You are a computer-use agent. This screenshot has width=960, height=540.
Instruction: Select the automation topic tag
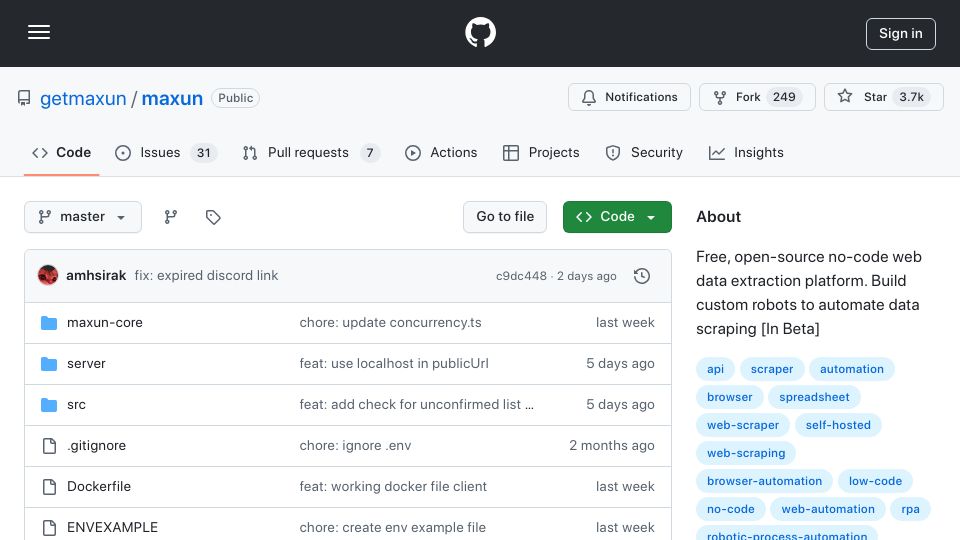pos(852,369)
